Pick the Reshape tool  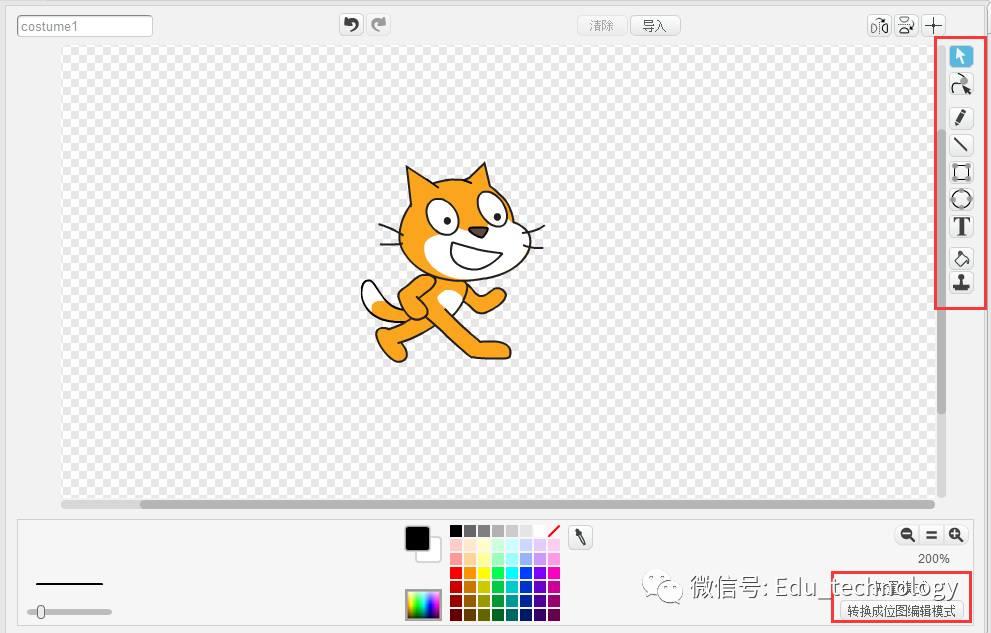click(x=961, y=84)
